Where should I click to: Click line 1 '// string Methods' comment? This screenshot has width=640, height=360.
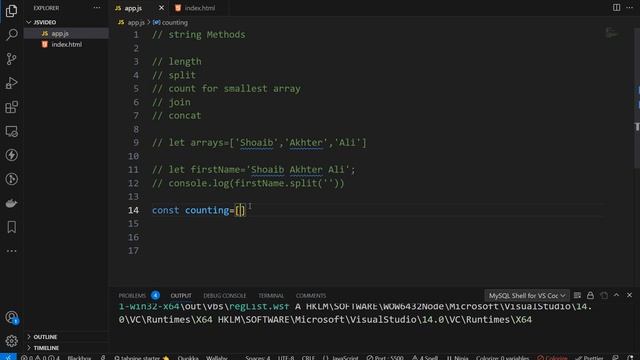pyautogui.click(x=199, y=35)
